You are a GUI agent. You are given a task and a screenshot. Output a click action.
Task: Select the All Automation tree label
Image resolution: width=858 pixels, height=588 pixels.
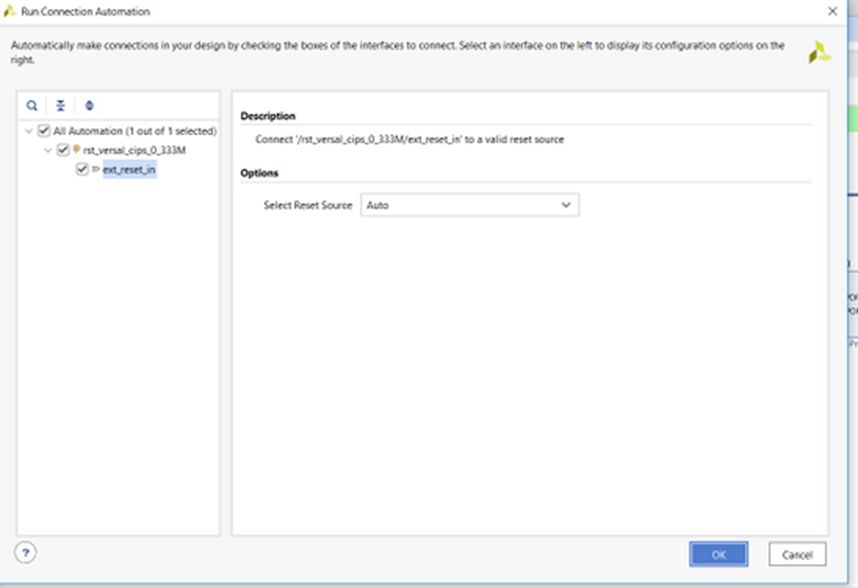coord(135,131)
